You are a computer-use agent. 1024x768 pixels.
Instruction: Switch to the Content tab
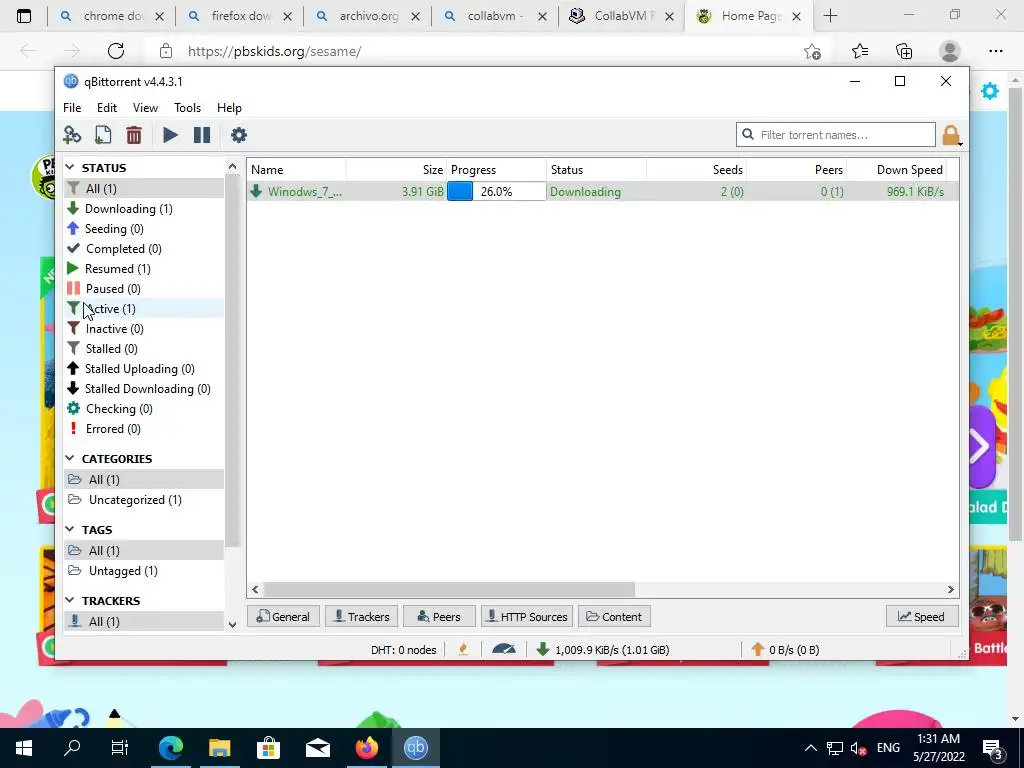pyautogui.click(x=614, y=616)
